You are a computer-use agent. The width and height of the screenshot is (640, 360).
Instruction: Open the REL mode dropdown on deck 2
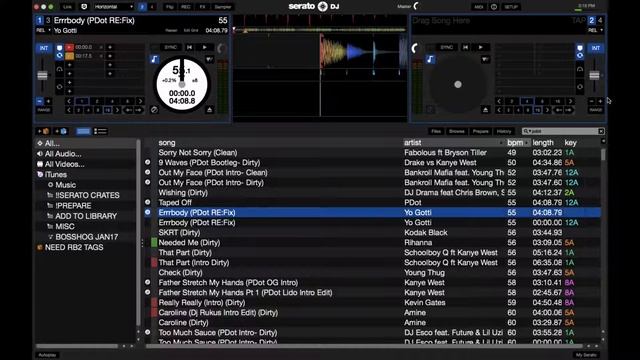(595, 30)
